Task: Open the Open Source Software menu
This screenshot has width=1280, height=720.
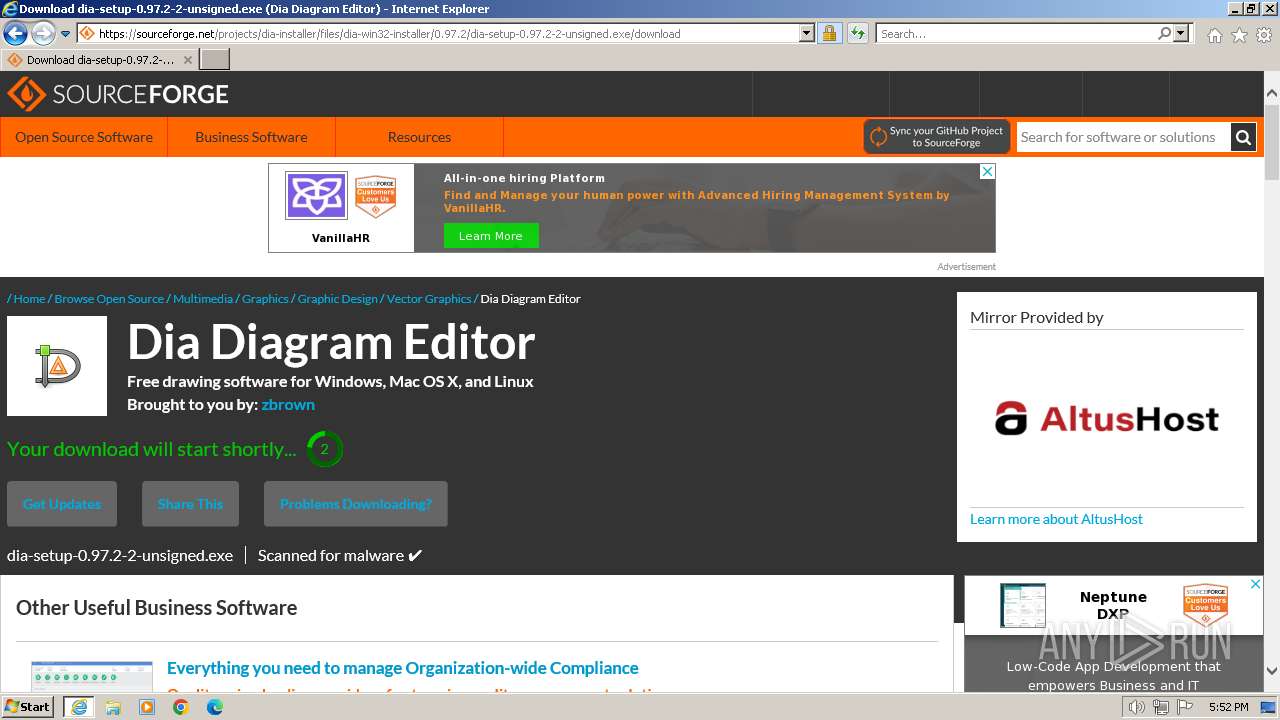Action: (84, 137)
